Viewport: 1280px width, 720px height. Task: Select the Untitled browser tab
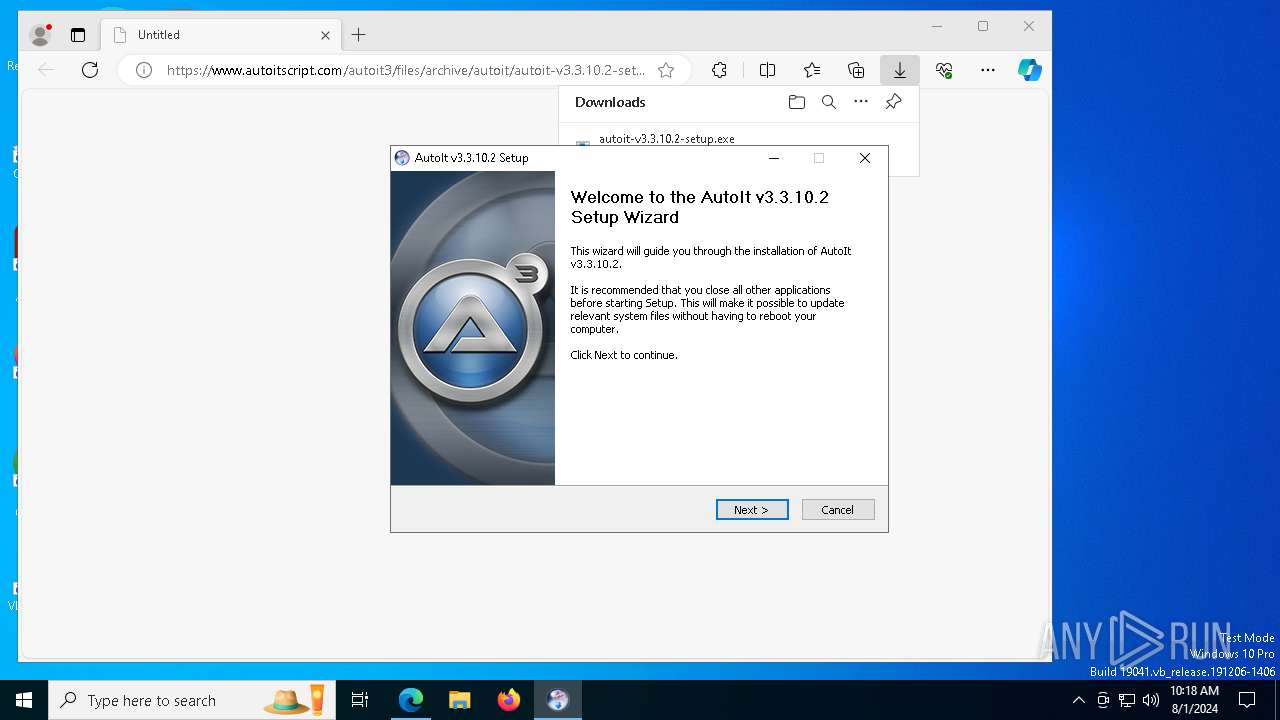coord(222,35)
